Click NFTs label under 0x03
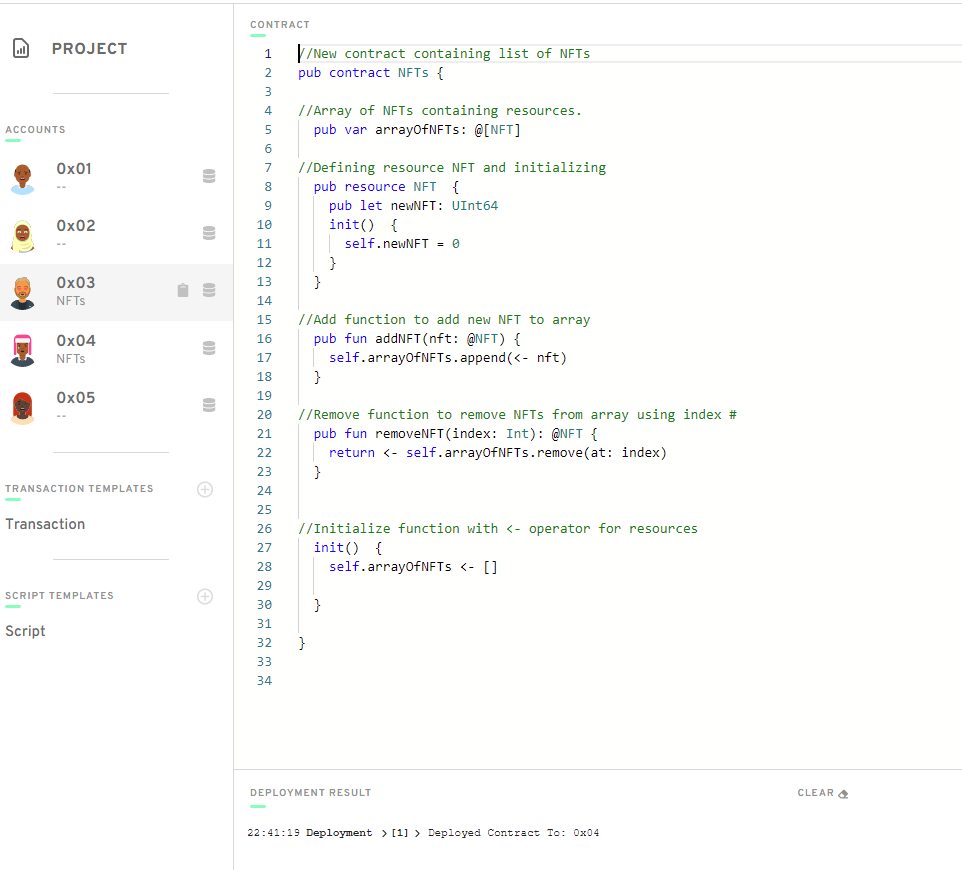The height and width of the screenshot is (870, 962). [x=71, y=301]
